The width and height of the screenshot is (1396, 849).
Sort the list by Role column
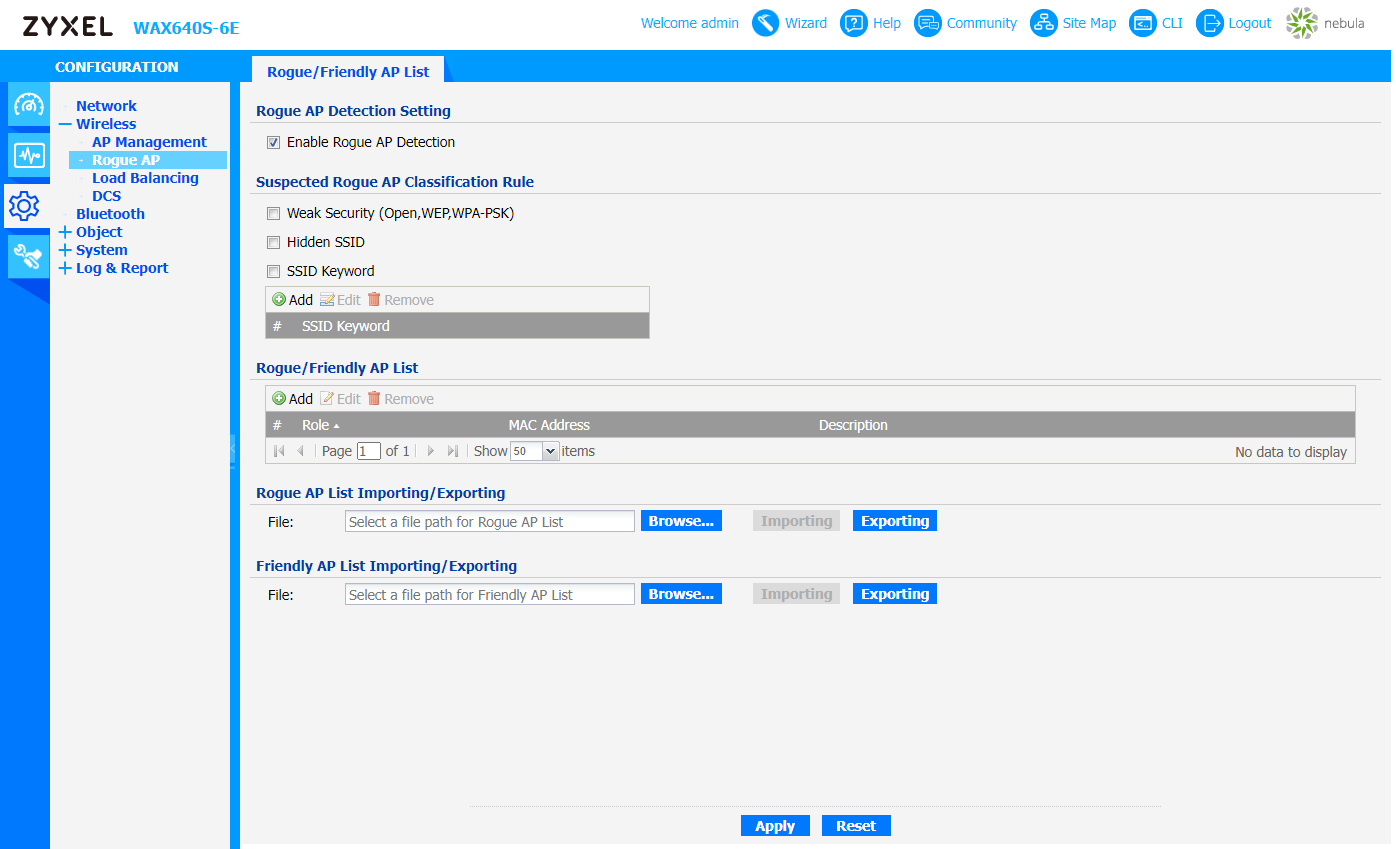320,425
